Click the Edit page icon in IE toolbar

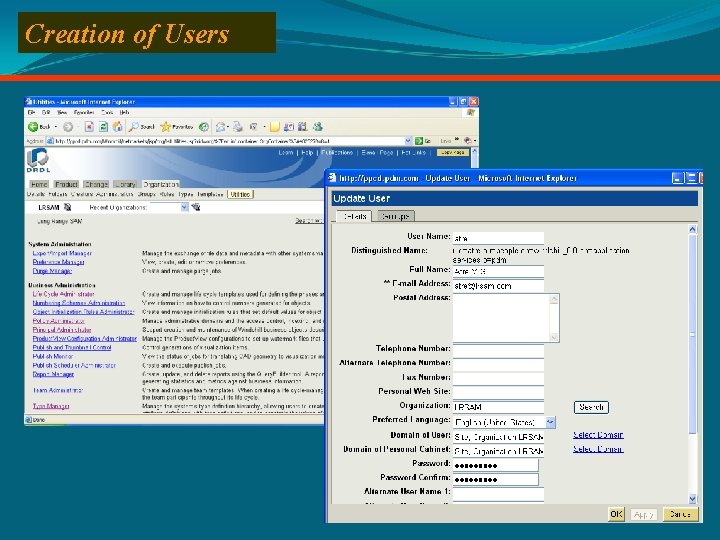click(253, 127)
